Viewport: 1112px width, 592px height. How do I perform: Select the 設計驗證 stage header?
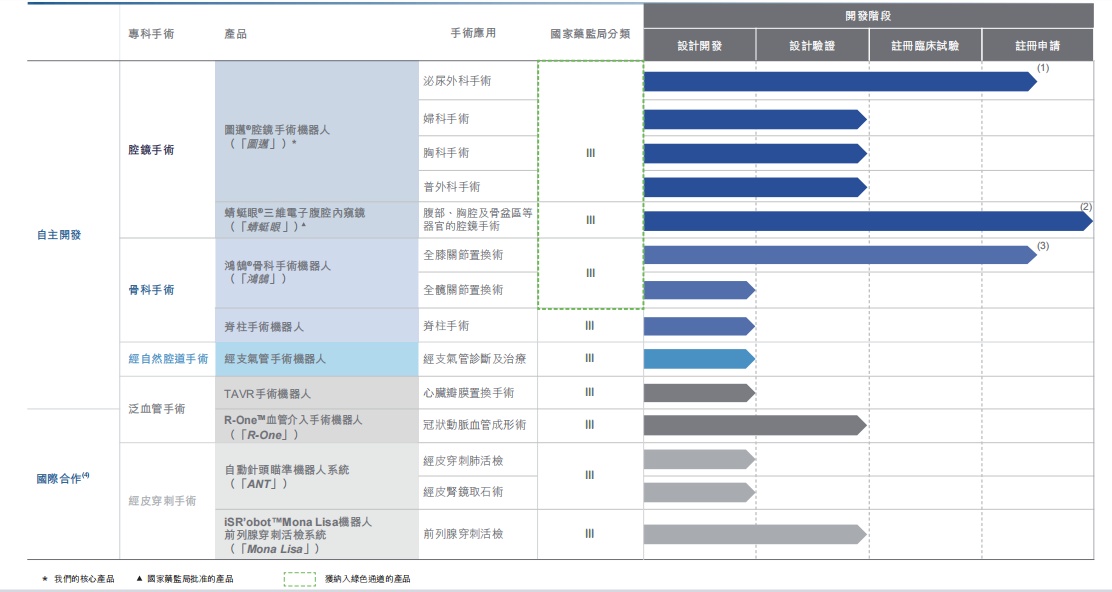click(811, 46)
